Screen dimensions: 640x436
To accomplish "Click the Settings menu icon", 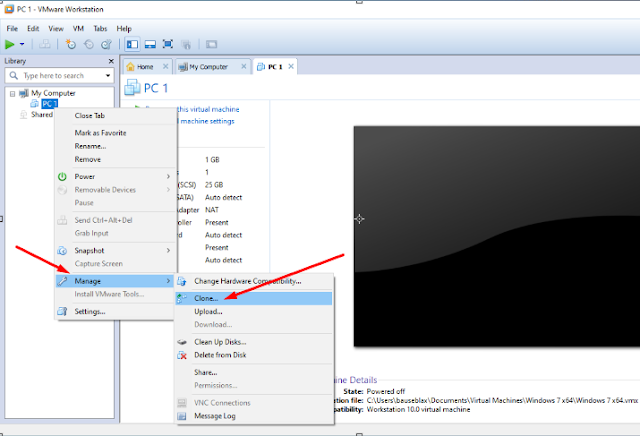I will pos(62,311).
